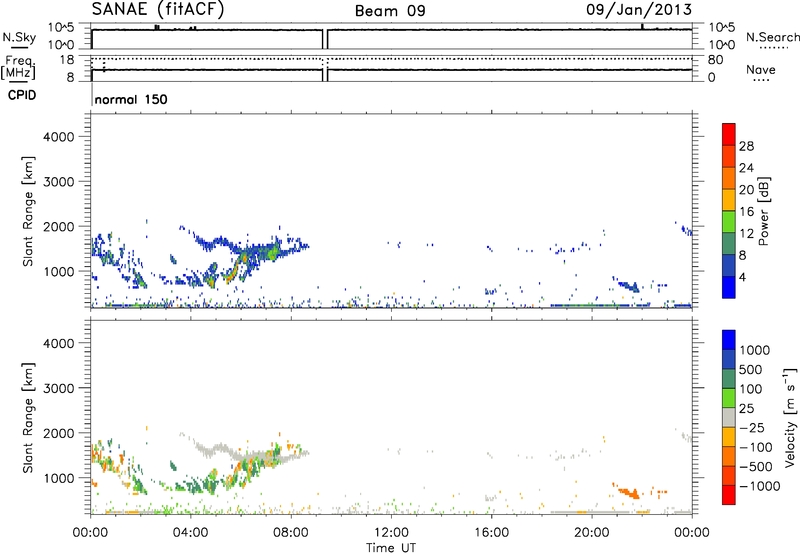Select the 'Freq. [MHz]' label
Screen dimensions: 800x554
[x=18, y=68]
